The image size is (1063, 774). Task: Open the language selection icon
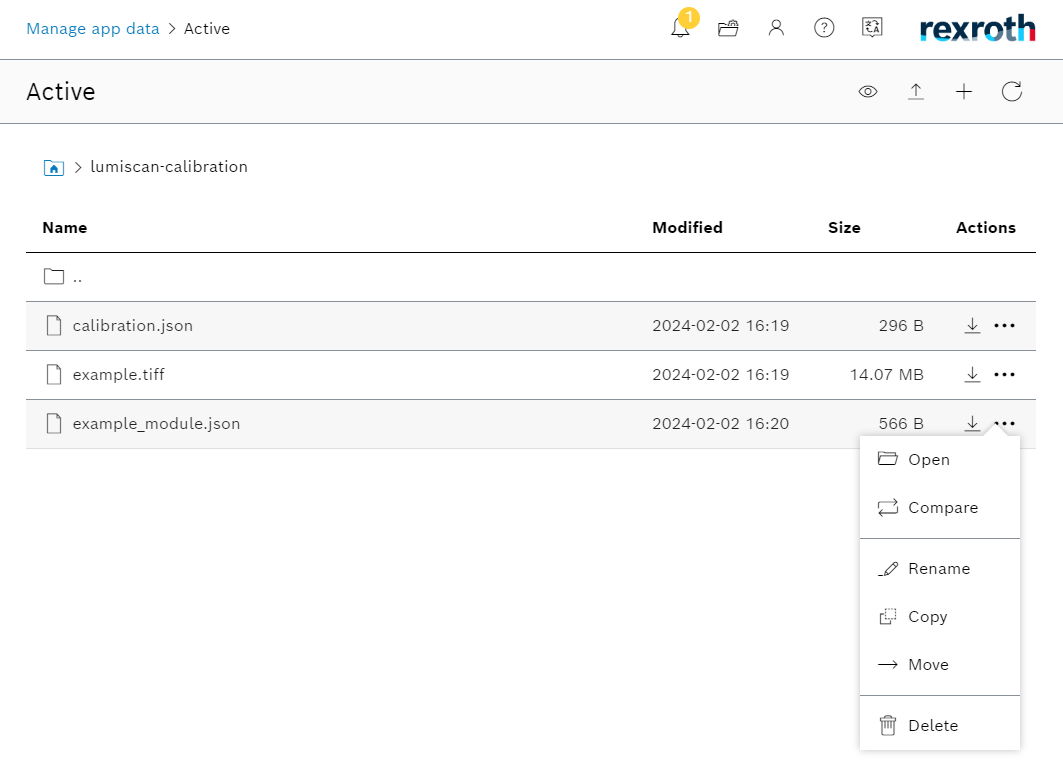[872, 28]
